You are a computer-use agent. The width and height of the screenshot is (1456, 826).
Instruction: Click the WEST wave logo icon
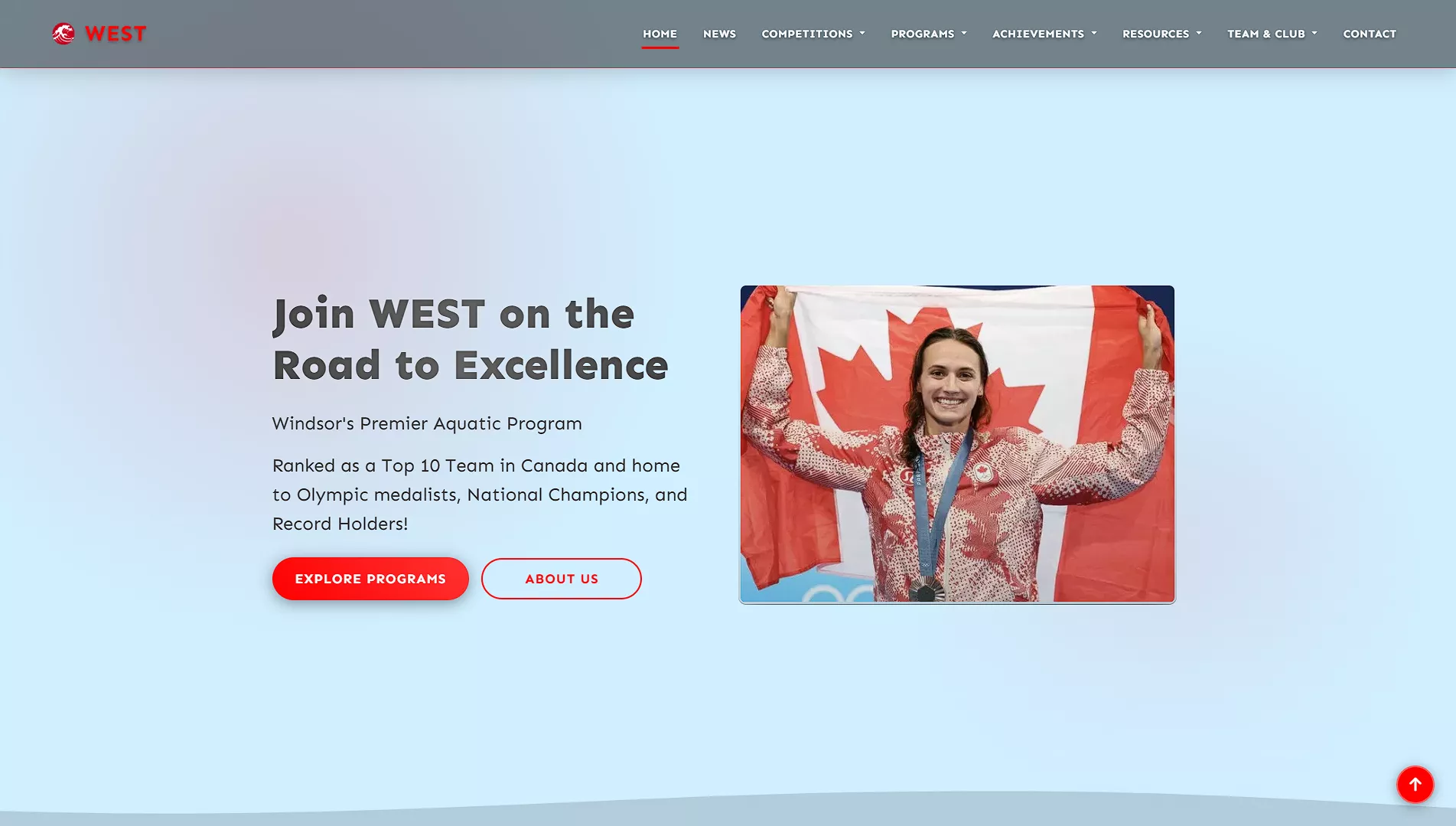pos(64,34)
